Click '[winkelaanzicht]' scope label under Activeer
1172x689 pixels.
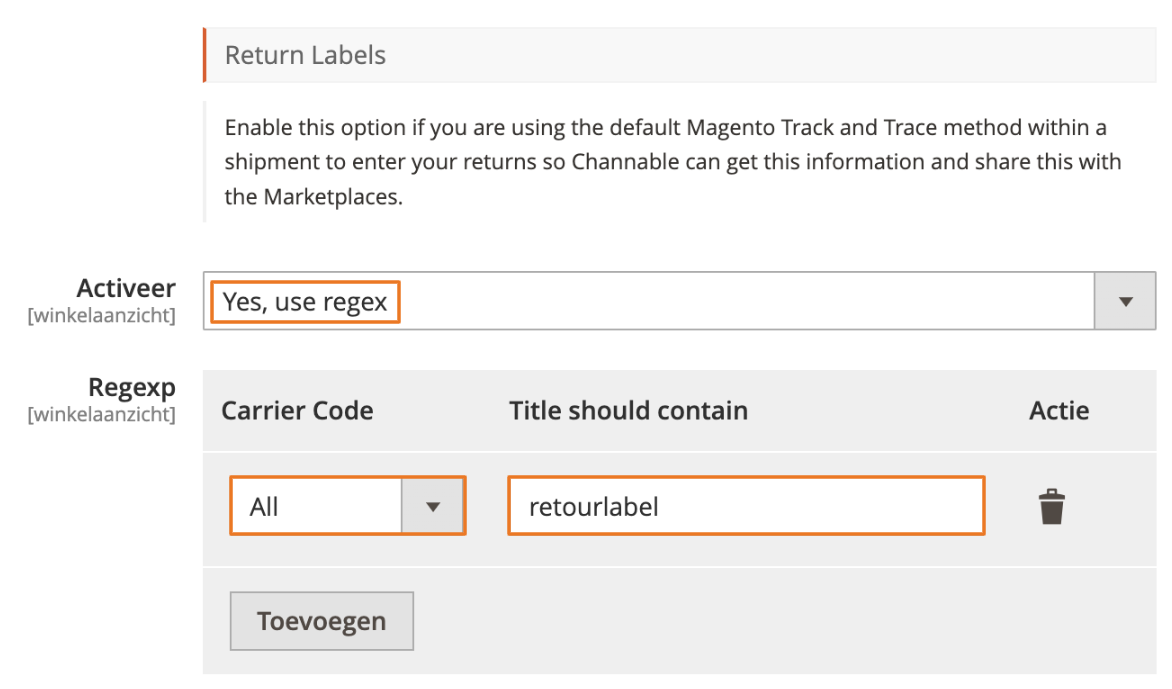(x=101, y=316)
